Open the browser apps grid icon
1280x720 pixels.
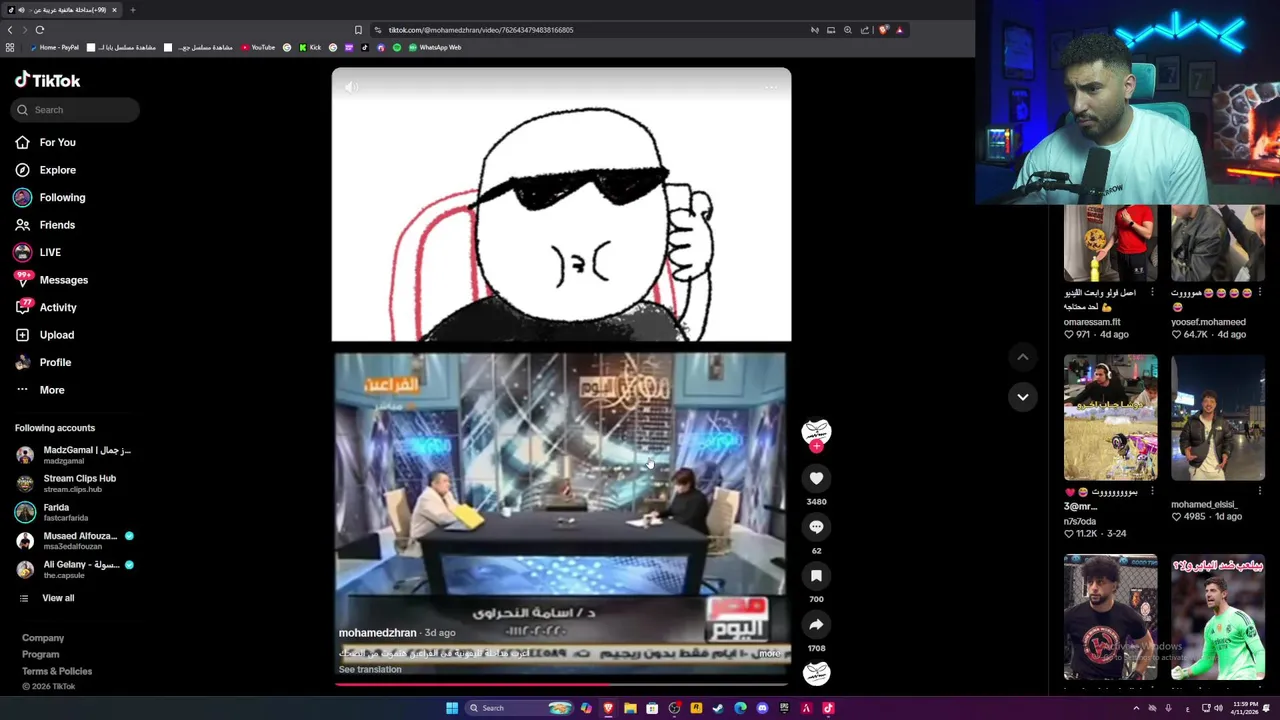pos(10,47)
